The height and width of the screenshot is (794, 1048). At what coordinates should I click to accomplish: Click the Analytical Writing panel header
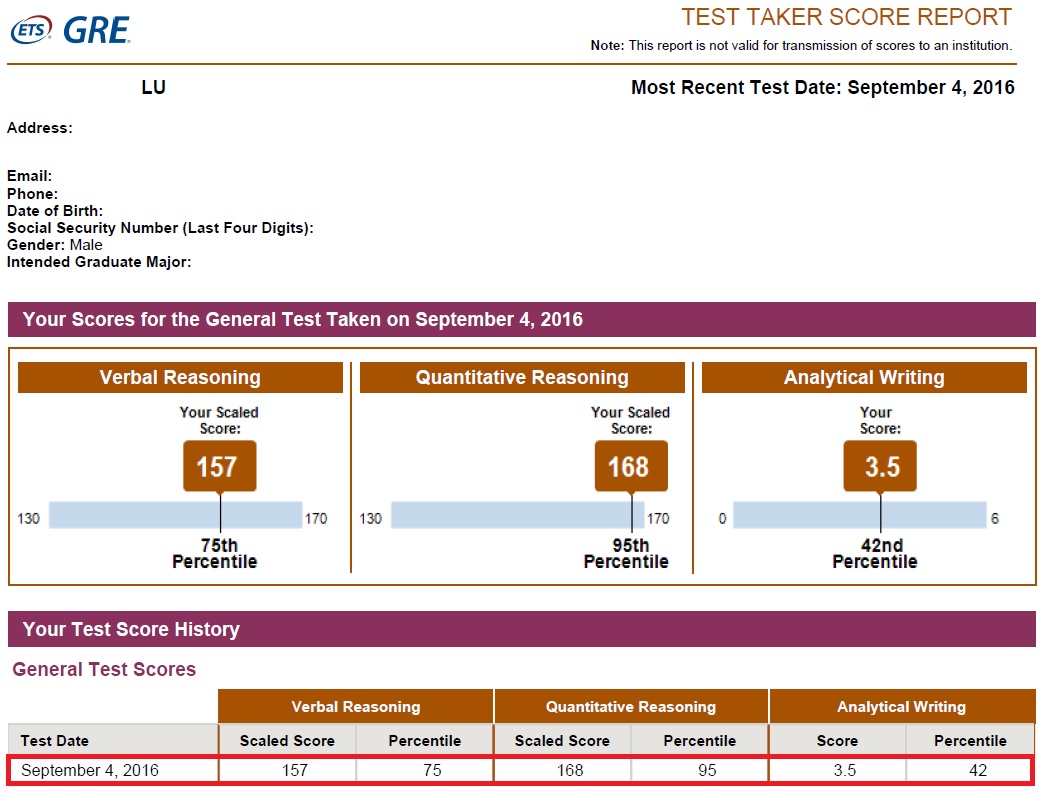864,378
